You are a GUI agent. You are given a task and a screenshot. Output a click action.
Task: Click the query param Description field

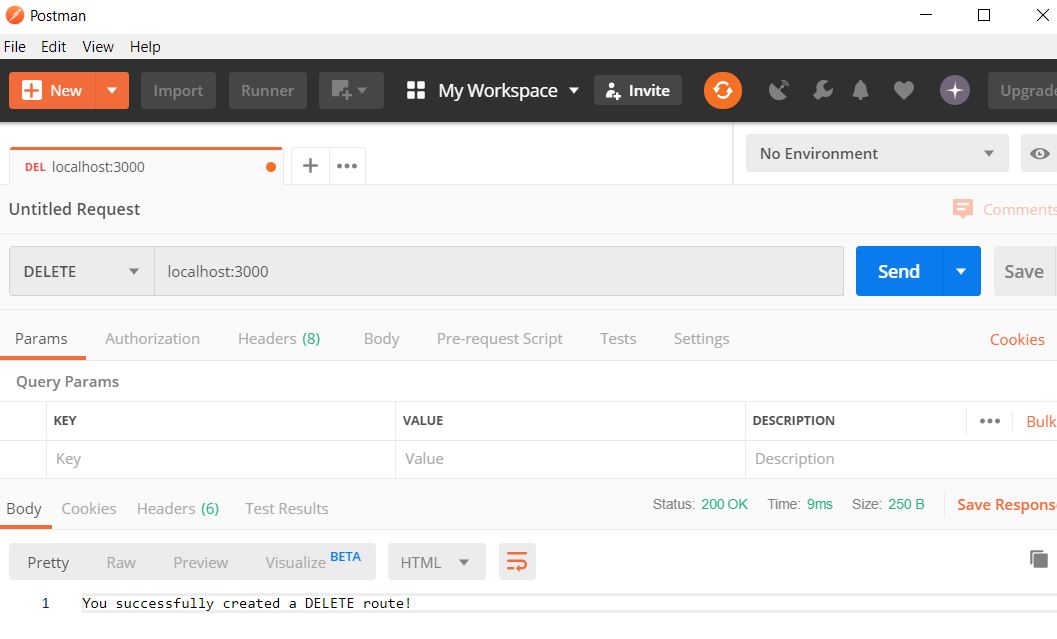pos(901,459)
